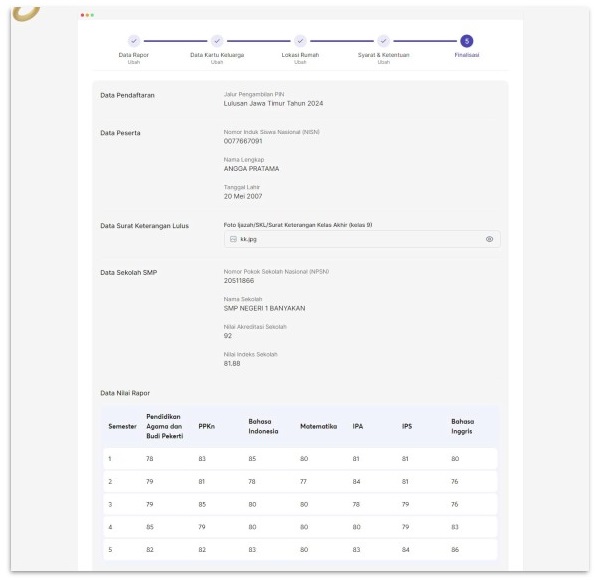Click the Data Peserta section label
Image resolution: width=601 pixels, height=580 pixels.
[x=120, y=133]
